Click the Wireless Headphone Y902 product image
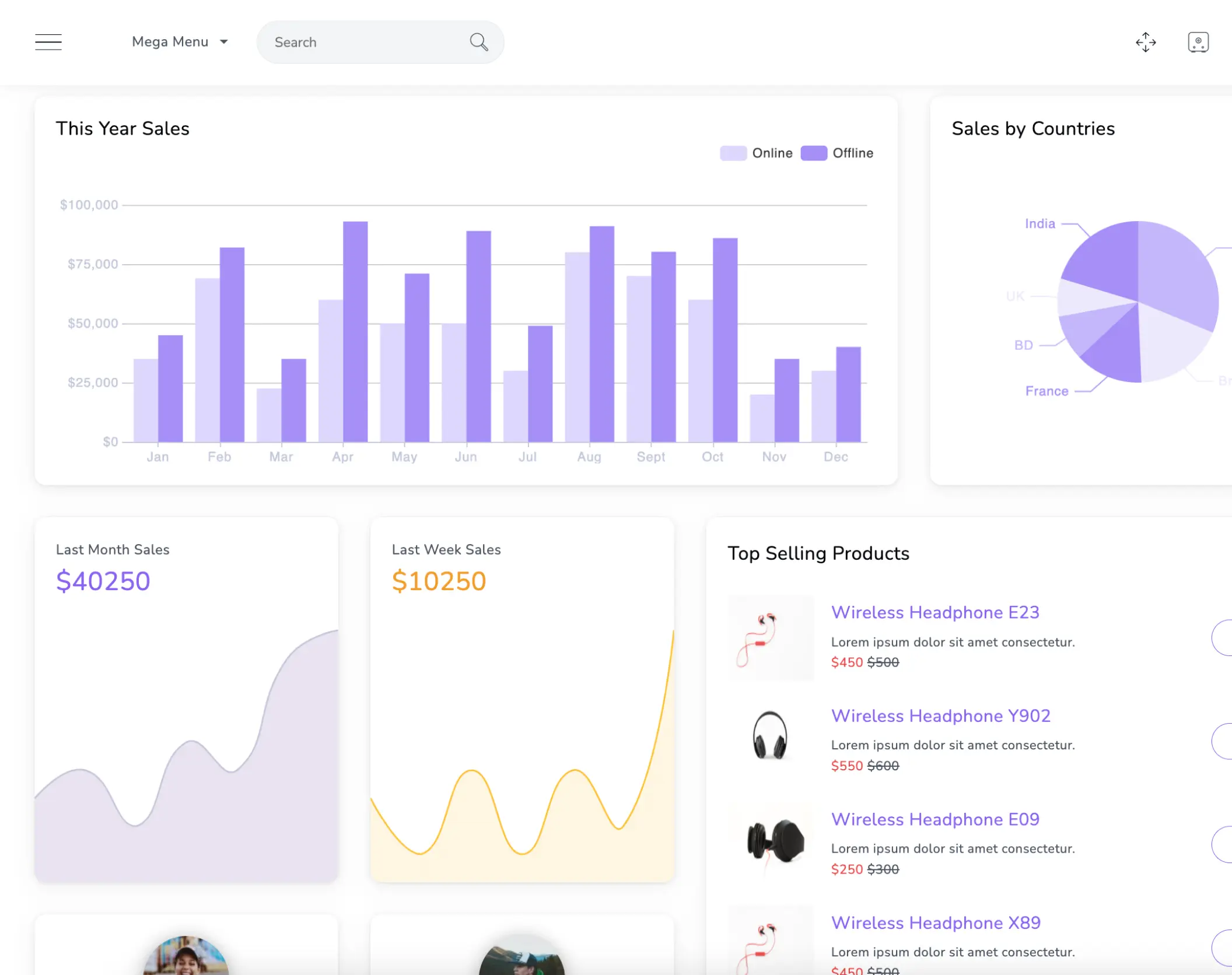The image size is (1232, 975). 771,736
